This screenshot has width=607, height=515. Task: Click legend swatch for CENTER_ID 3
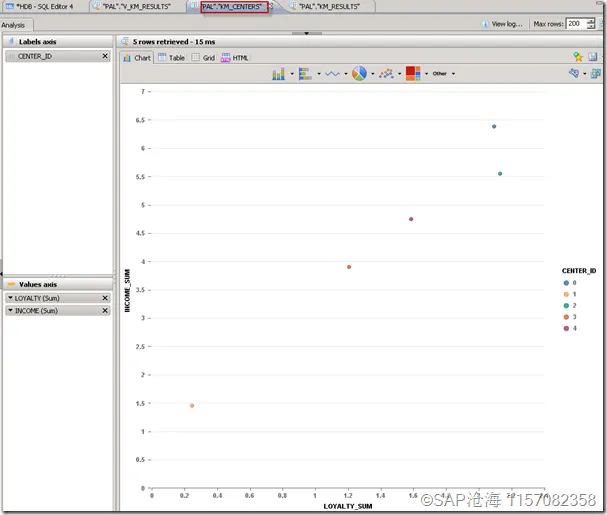tap(566, 317)
